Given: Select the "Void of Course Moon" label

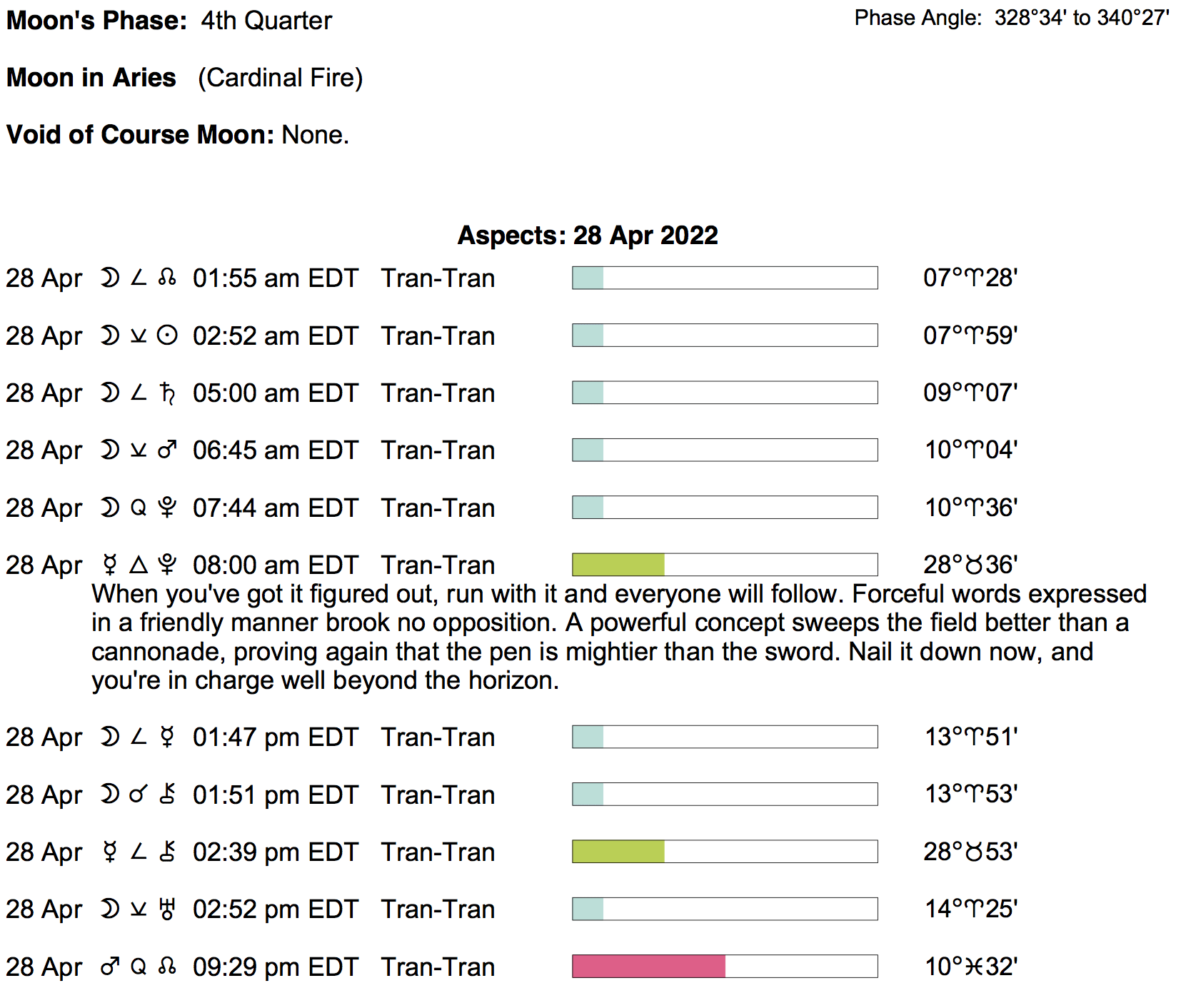Looking at the screenshot, I should click(140, 135).
